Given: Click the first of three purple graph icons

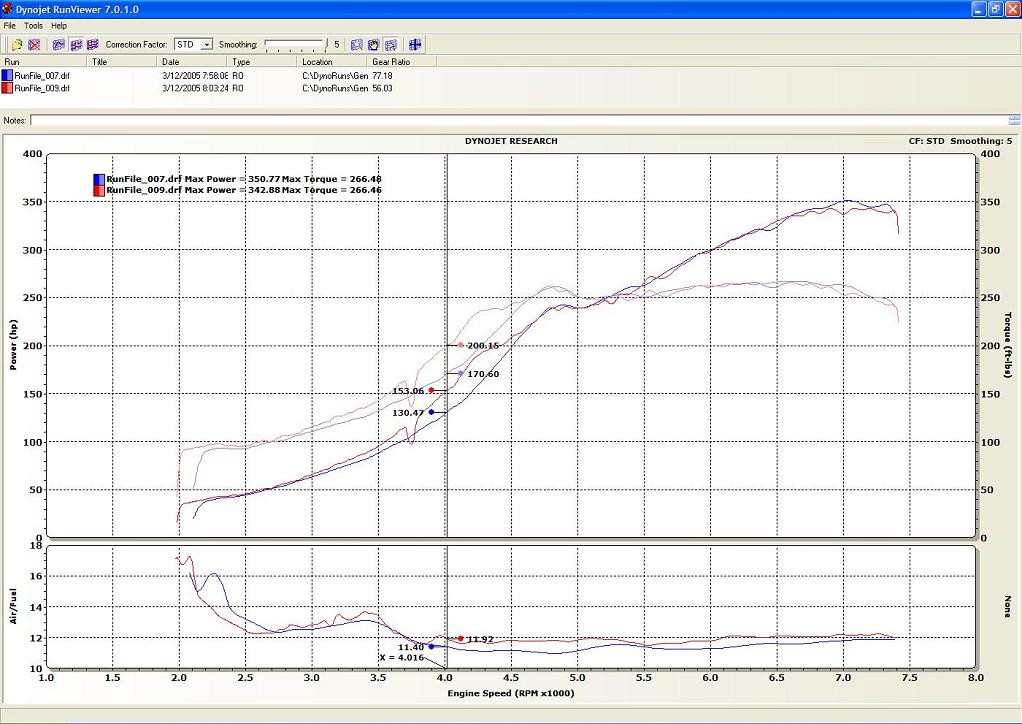Looking at the screenshot, I should pyautogui.click(x=59, y=45).
